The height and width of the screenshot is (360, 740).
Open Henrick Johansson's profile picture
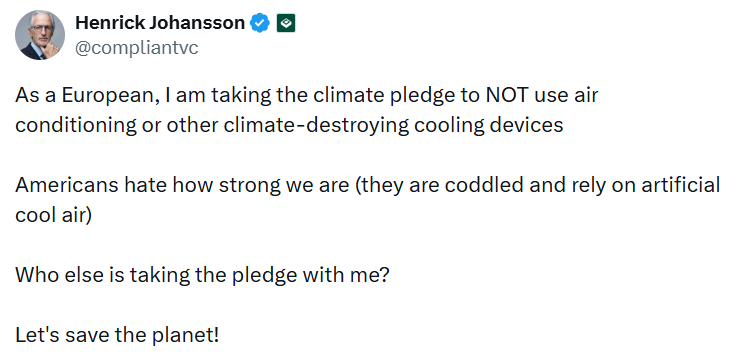coord(40,35)
